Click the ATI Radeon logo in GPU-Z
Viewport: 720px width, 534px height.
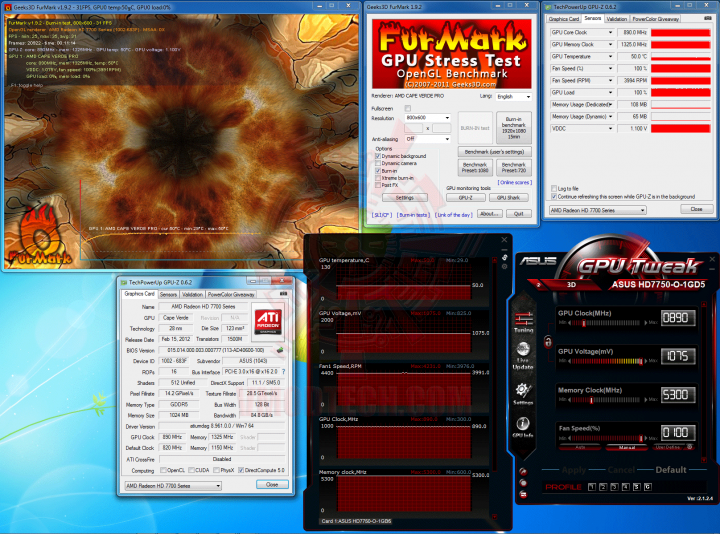(269, 321)
